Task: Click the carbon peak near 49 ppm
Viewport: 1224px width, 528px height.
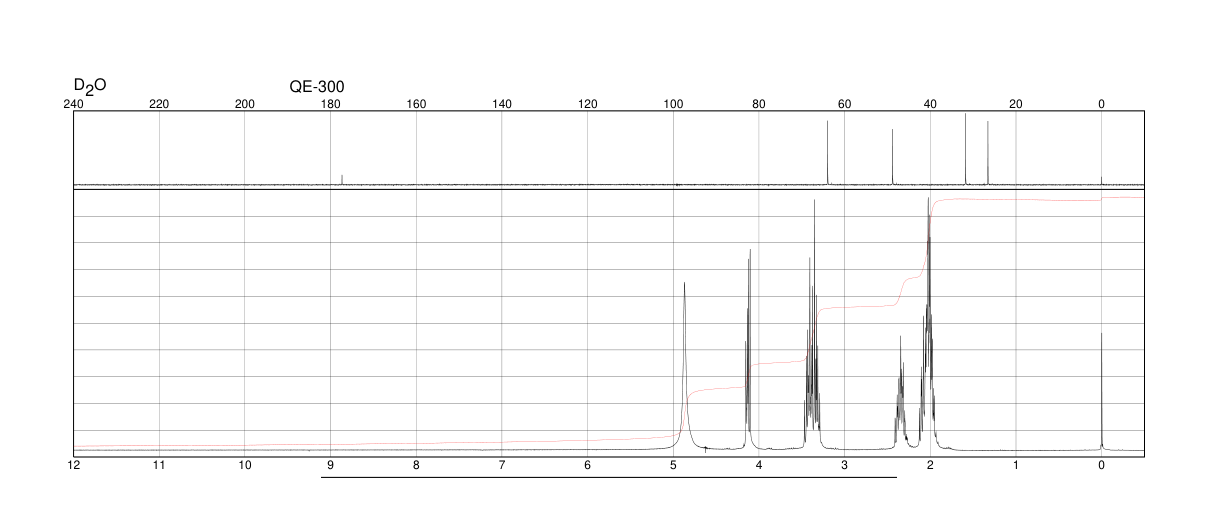Action: [x=892, y=157]
